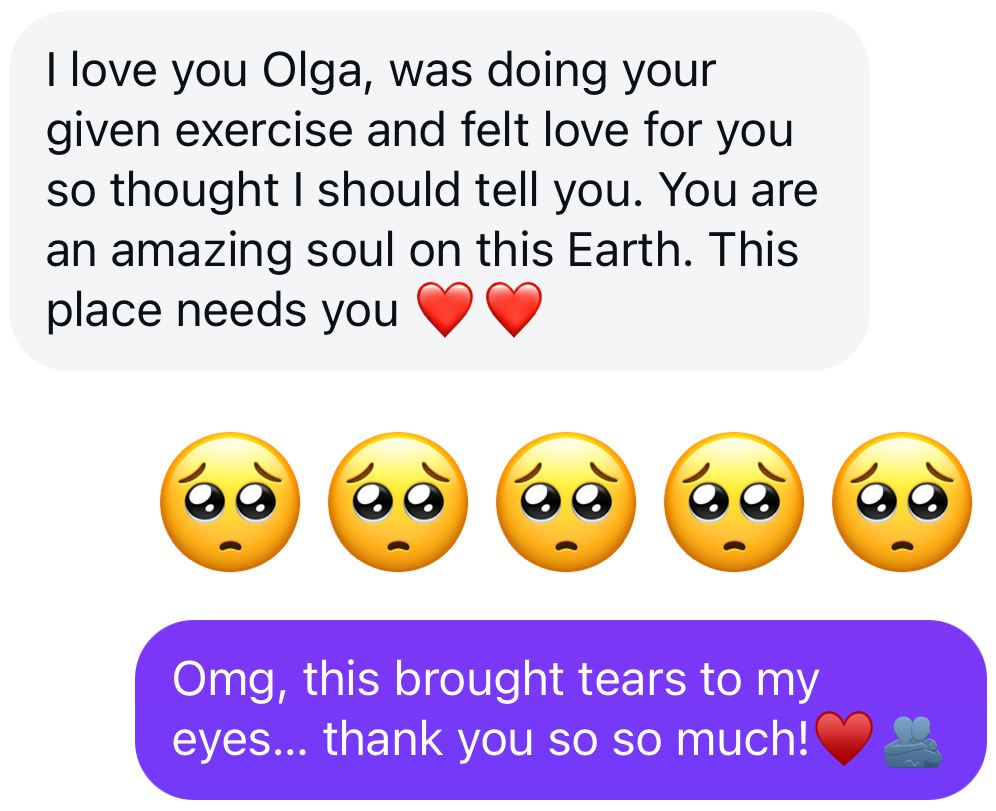
Task: Select the gray received message bubble
Action: point(439,191)
